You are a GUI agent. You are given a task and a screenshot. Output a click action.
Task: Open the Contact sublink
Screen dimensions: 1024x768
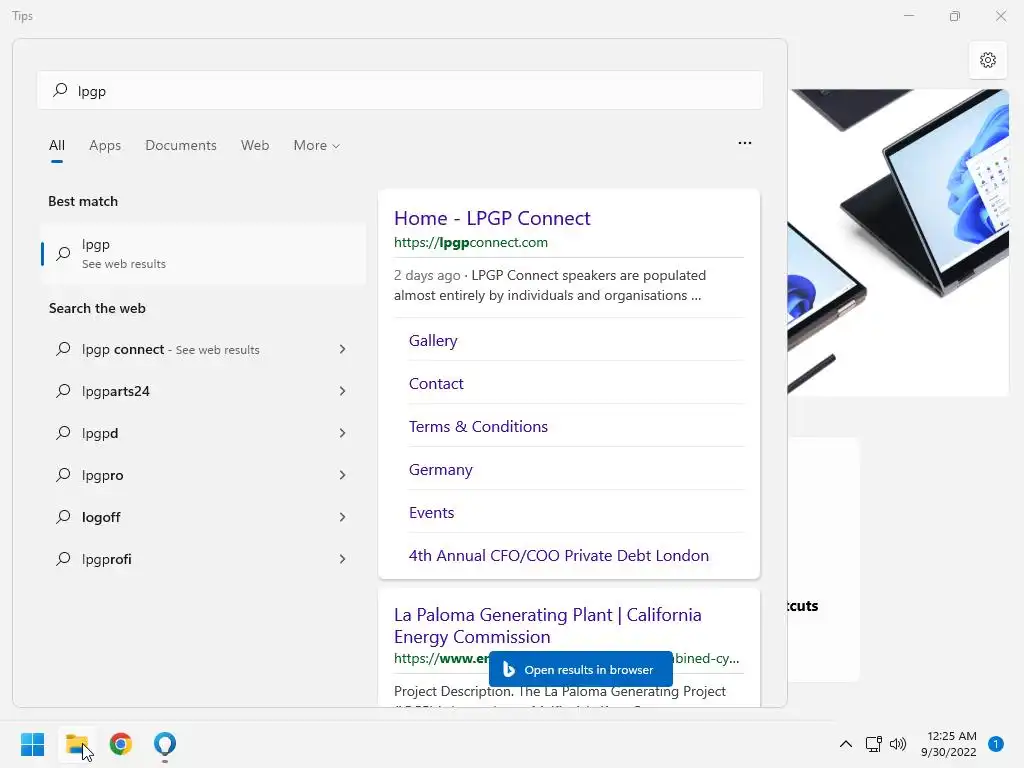click(x=436, y=384)
